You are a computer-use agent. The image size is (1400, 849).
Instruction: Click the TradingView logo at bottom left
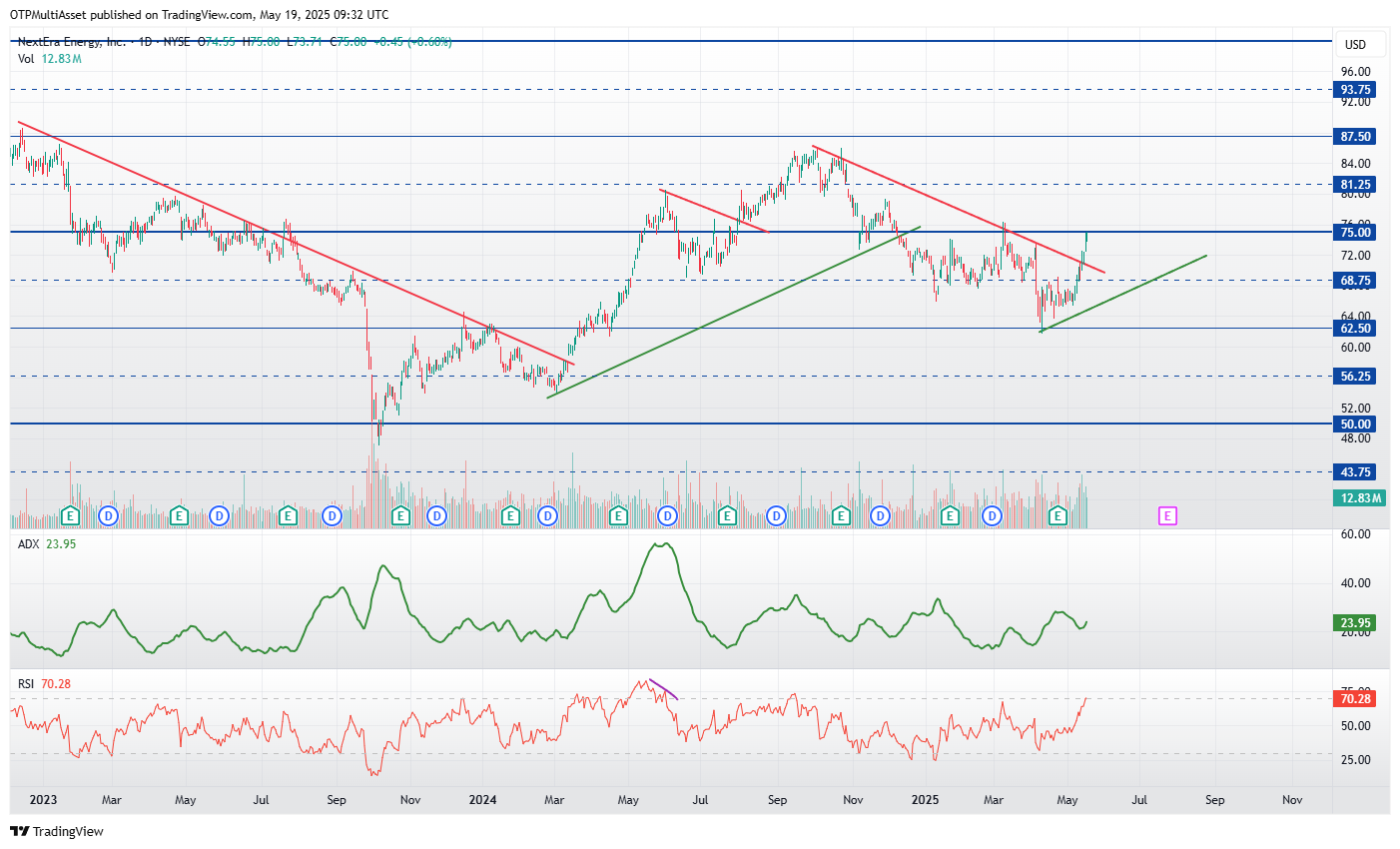(57, 831)
